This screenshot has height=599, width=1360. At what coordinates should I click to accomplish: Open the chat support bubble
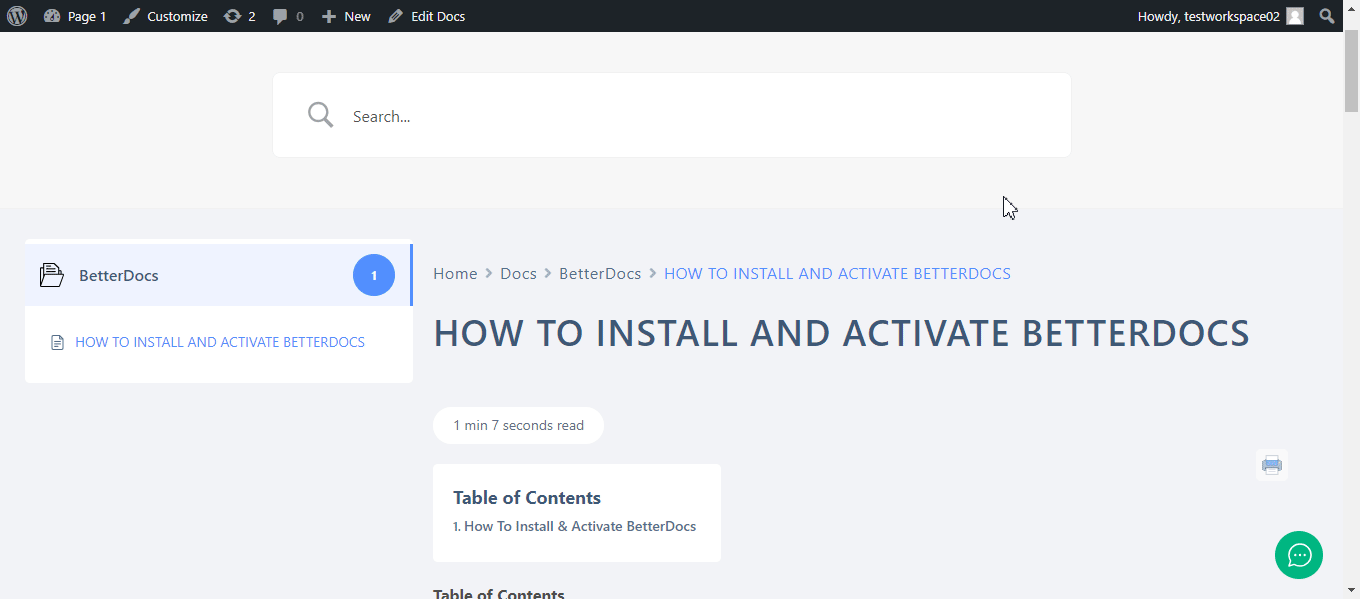pos(1298,555)
